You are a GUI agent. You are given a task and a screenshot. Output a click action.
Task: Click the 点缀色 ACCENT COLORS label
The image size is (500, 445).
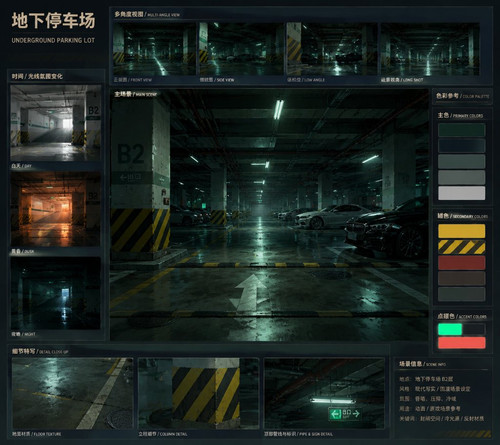462,316
